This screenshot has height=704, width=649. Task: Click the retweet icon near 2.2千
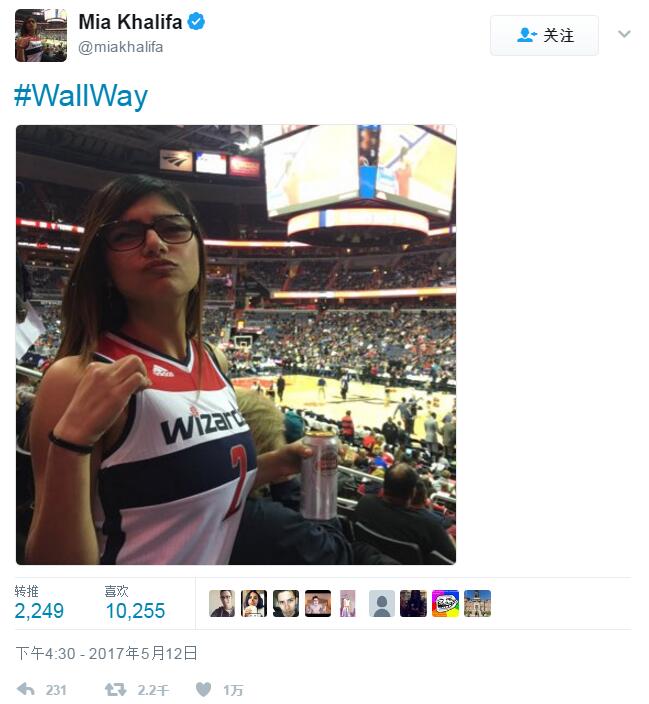(x=115, y=689)
